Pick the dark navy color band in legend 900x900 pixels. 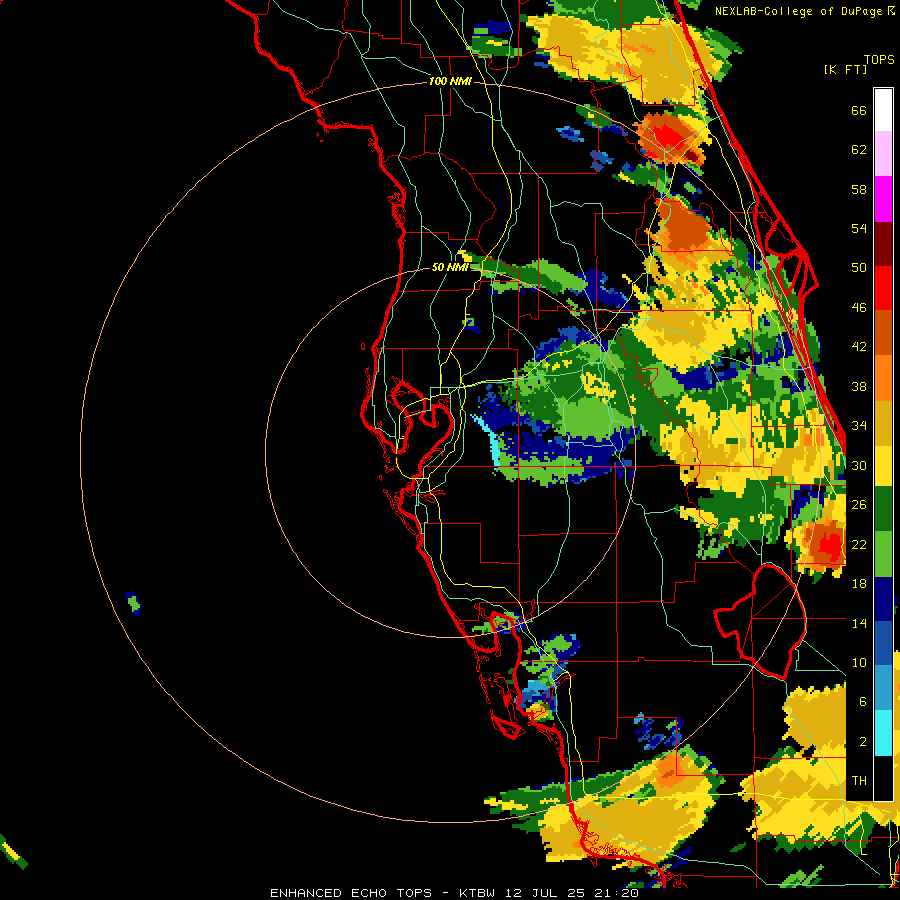click(883, 600)
